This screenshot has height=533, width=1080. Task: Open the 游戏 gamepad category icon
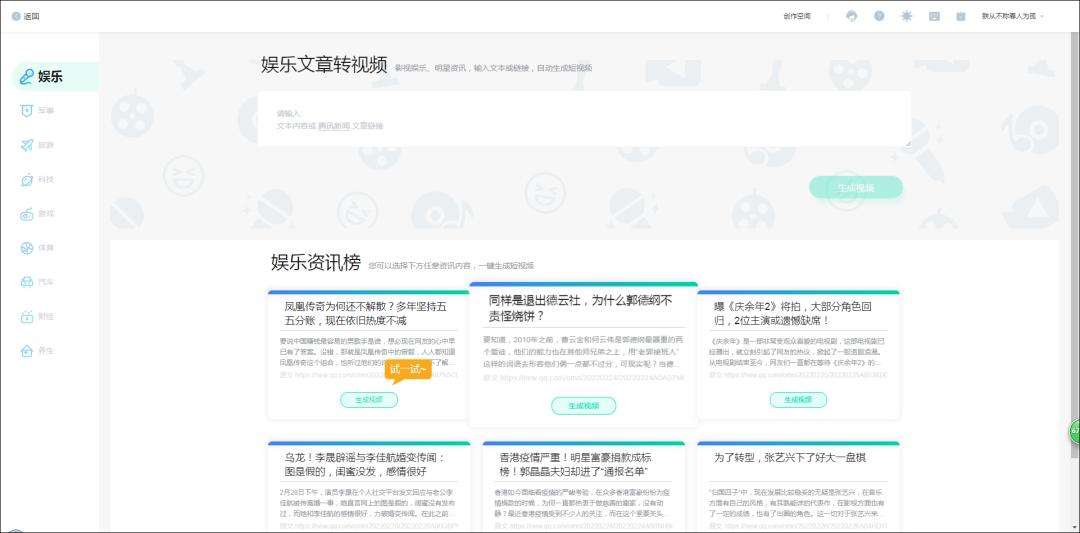click(27, 213)
